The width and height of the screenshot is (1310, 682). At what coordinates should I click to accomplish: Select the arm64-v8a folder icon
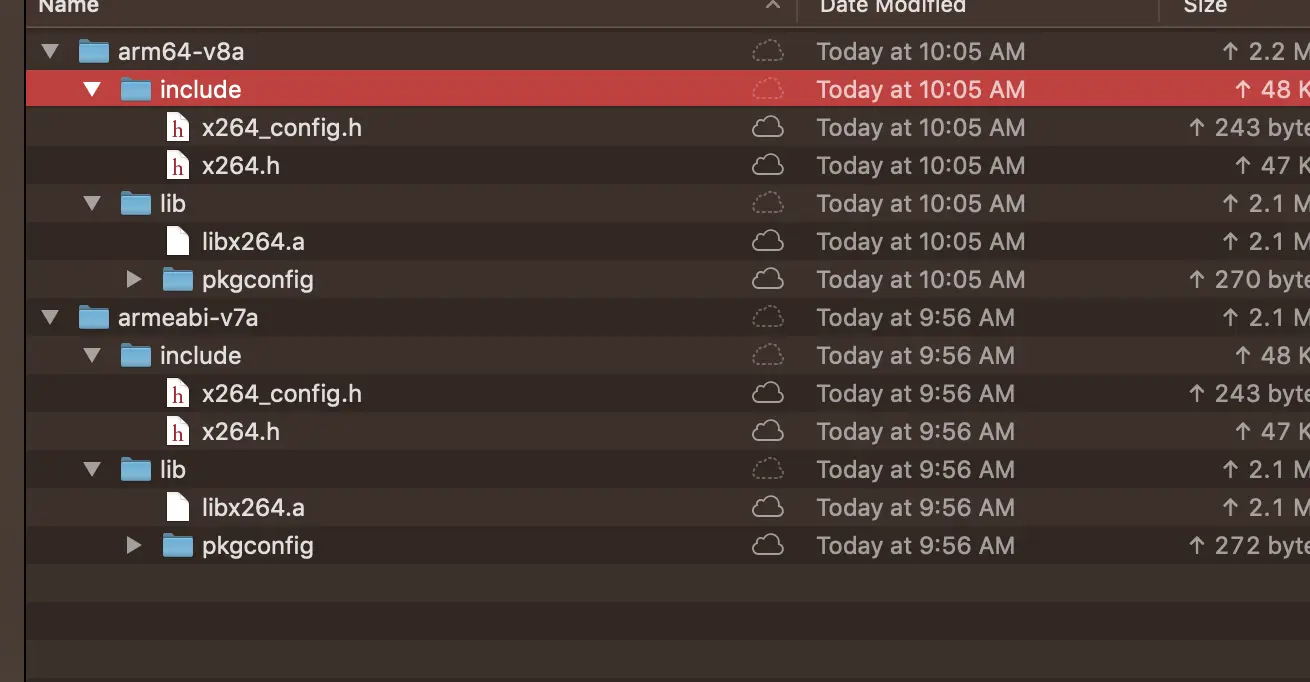coord(93,51)
